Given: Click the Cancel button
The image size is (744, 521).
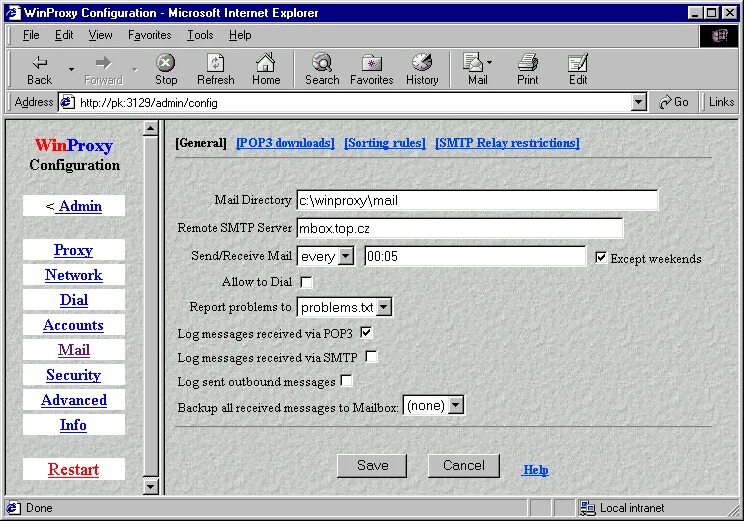Looking at the screenshot, I should point(464,465).
